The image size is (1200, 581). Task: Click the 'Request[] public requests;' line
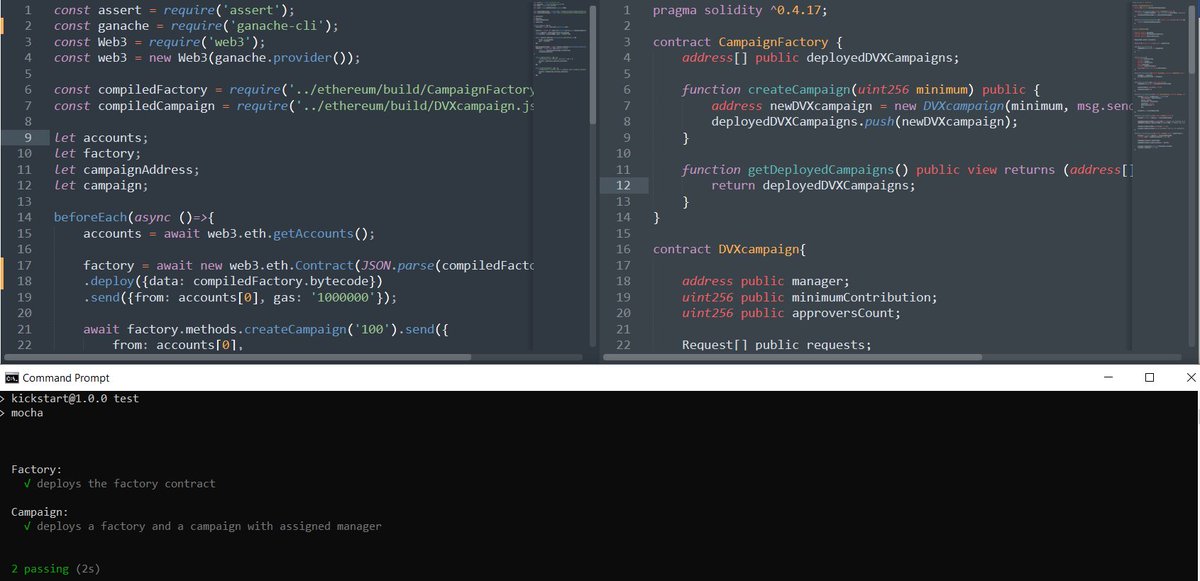(x=776, y=345)
